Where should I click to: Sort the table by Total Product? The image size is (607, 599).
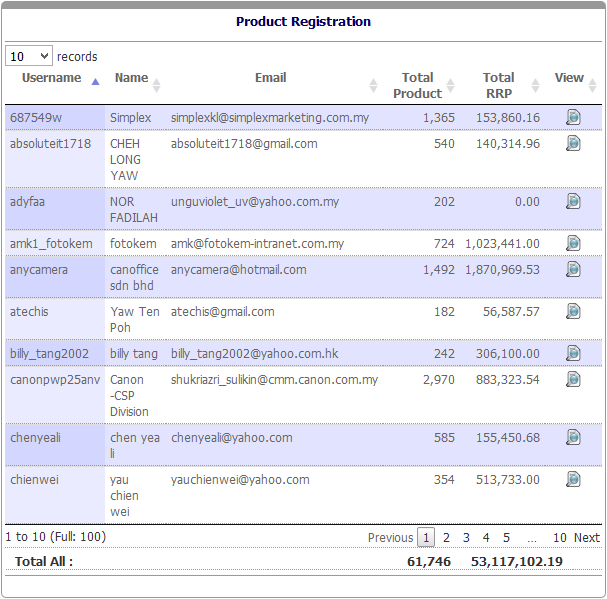click(x=417, y=85)
